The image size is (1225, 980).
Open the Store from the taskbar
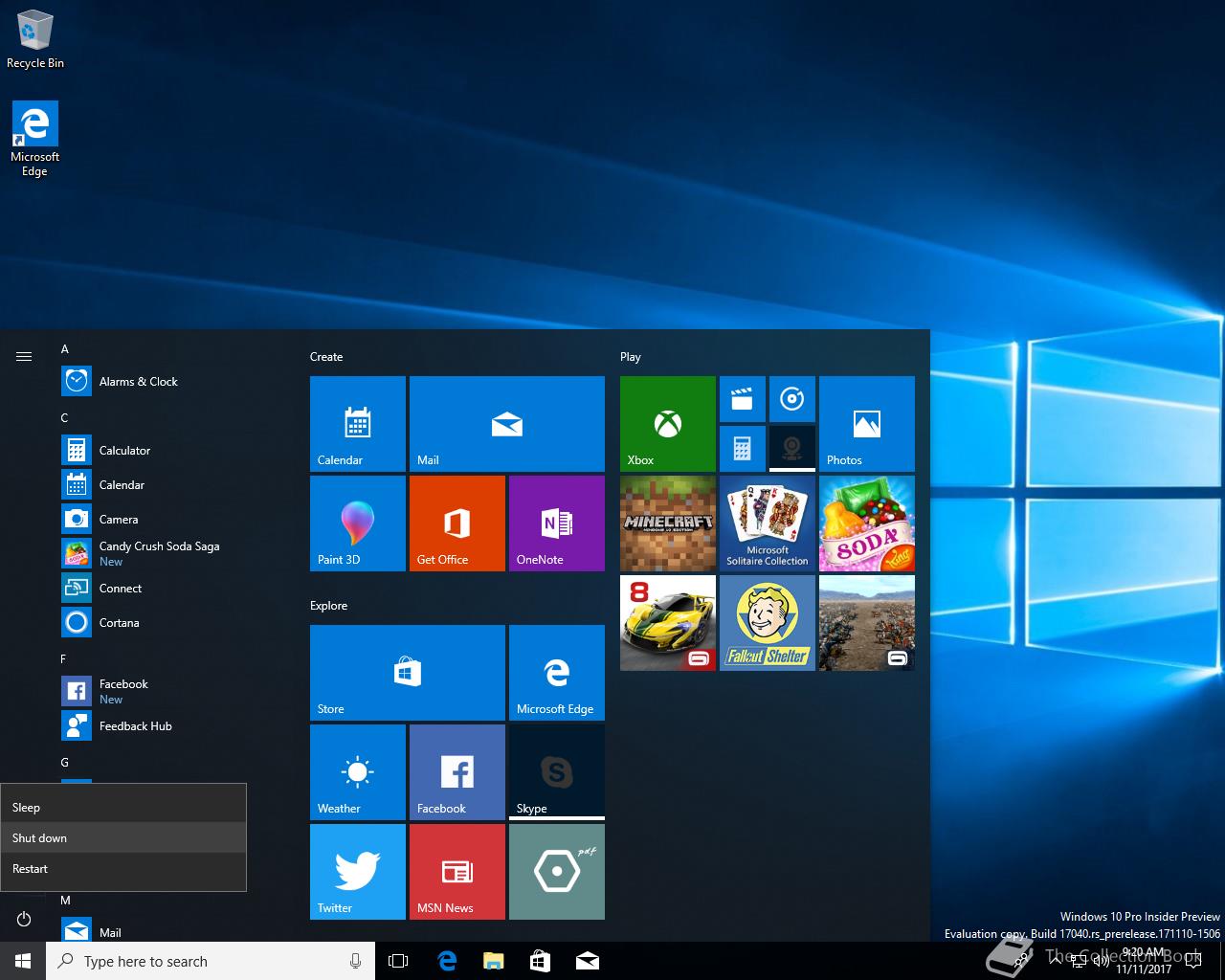541,961
